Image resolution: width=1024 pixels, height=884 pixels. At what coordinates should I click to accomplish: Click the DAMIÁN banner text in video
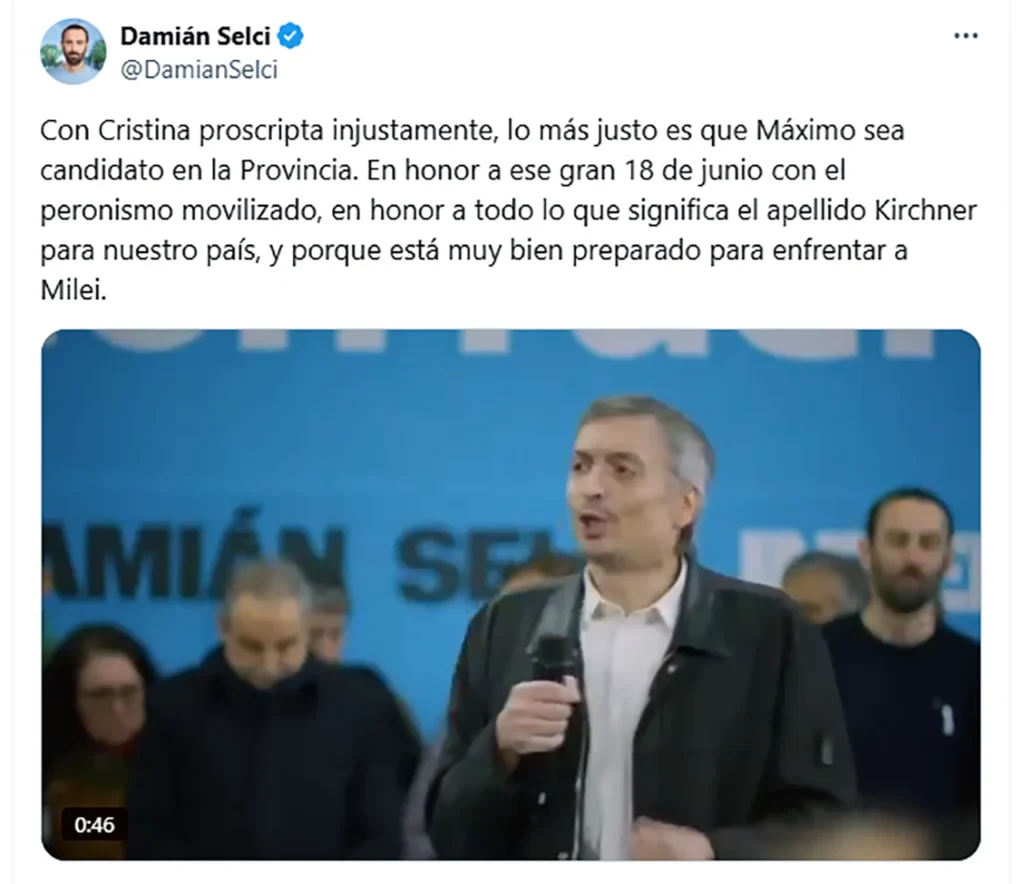point(194,564)
